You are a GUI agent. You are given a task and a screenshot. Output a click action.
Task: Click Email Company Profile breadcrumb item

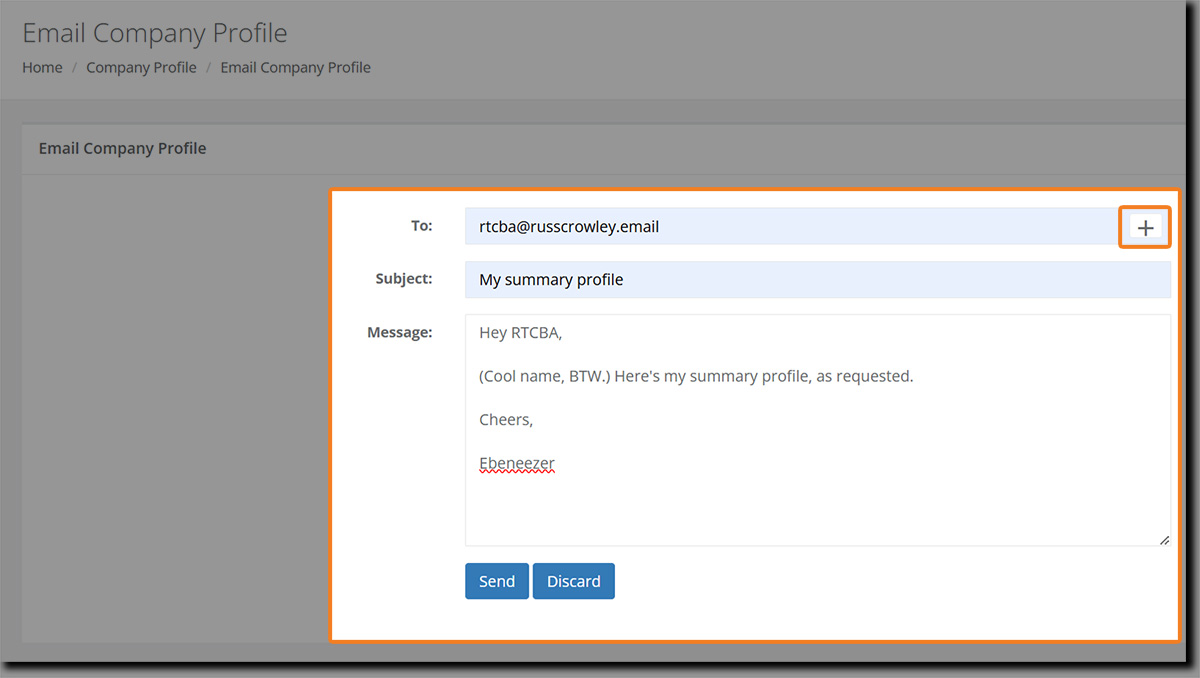click(295, 67)
